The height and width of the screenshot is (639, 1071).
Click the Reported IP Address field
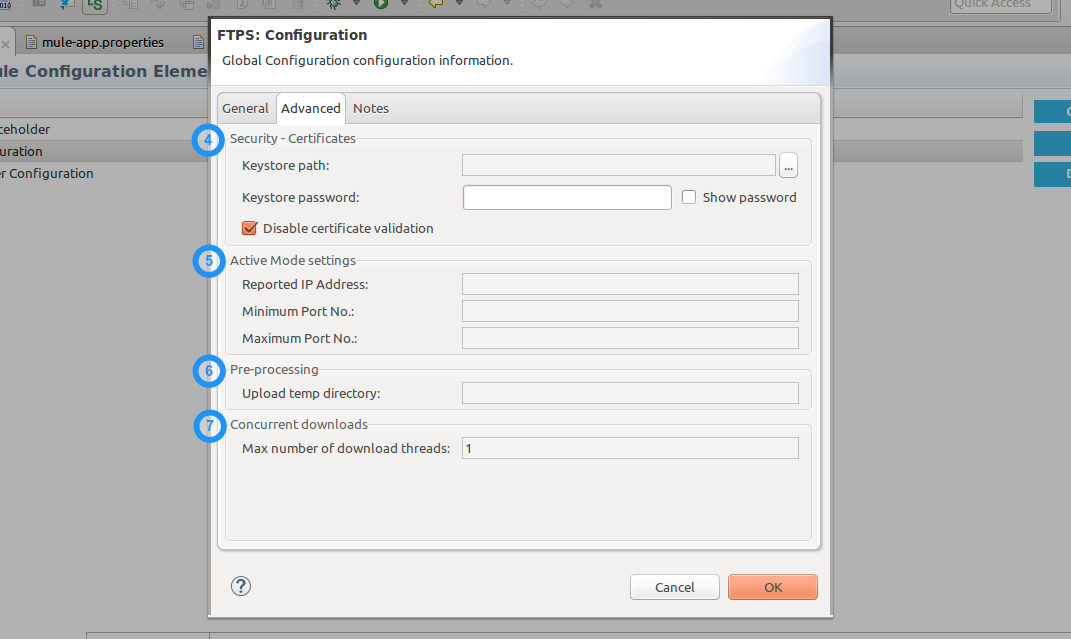[x=630, y=284]
